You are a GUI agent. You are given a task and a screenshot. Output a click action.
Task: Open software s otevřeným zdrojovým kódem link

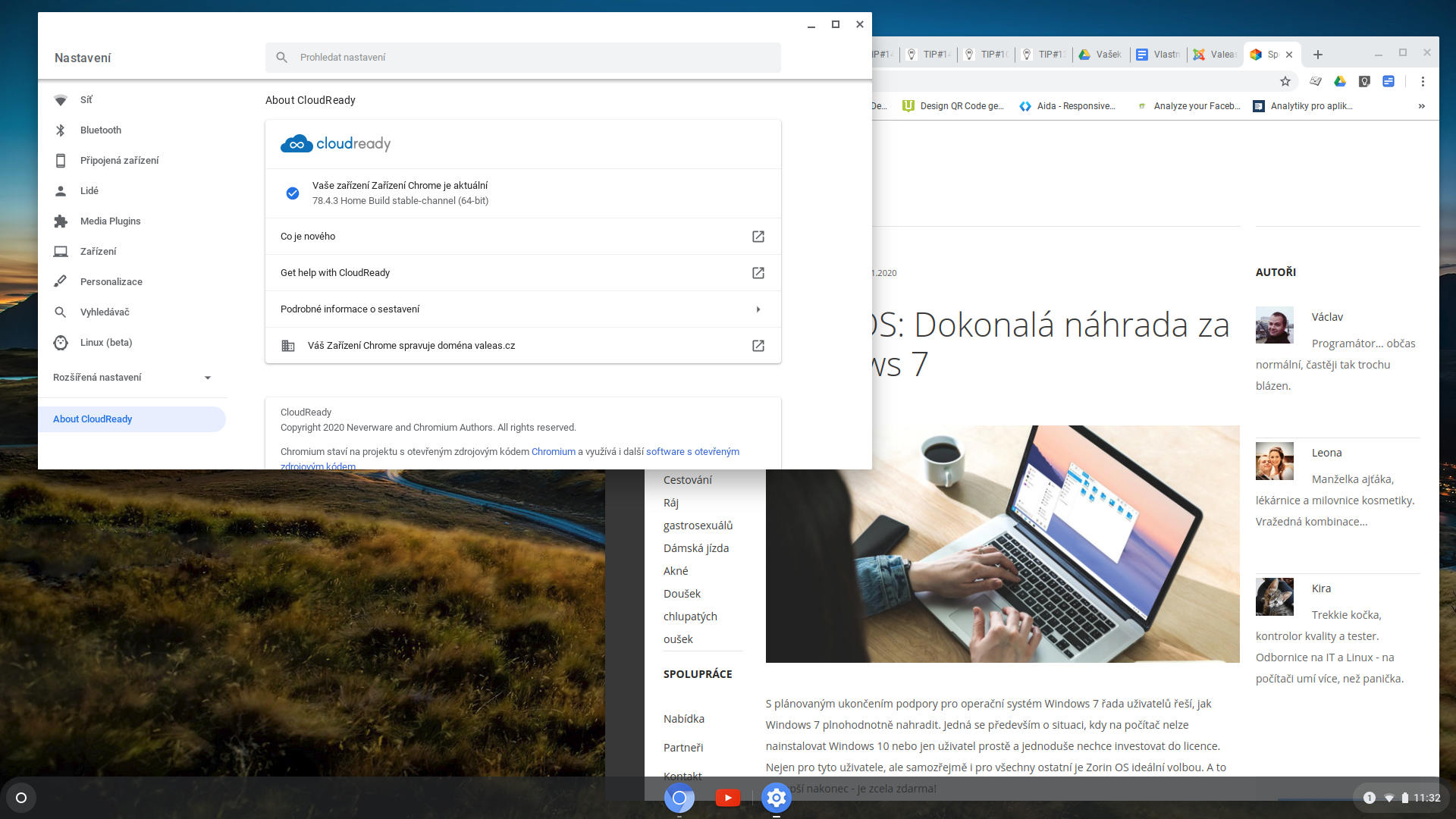[x=692, y=452]
